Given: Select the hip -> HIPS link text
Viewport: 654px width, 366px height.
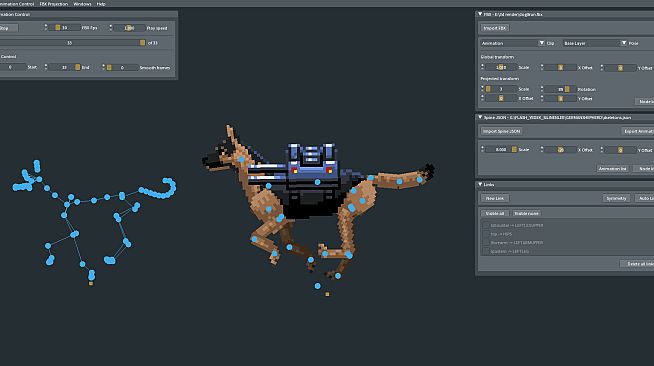Looking at the screenshot, I should 501,234.
